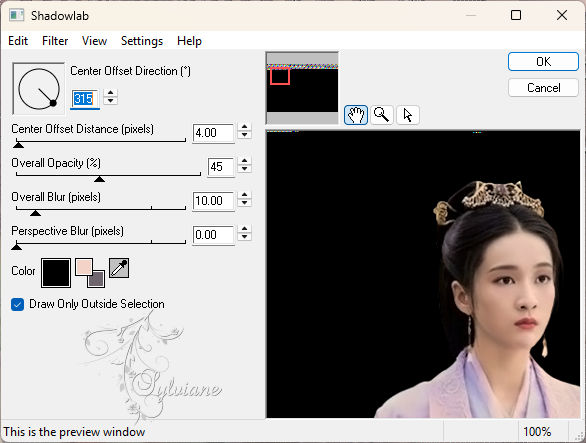Image resolution: width=586 pixels, height=443 pixels.
Task: Open the Settings menu
Action: [x=142, y=40]
